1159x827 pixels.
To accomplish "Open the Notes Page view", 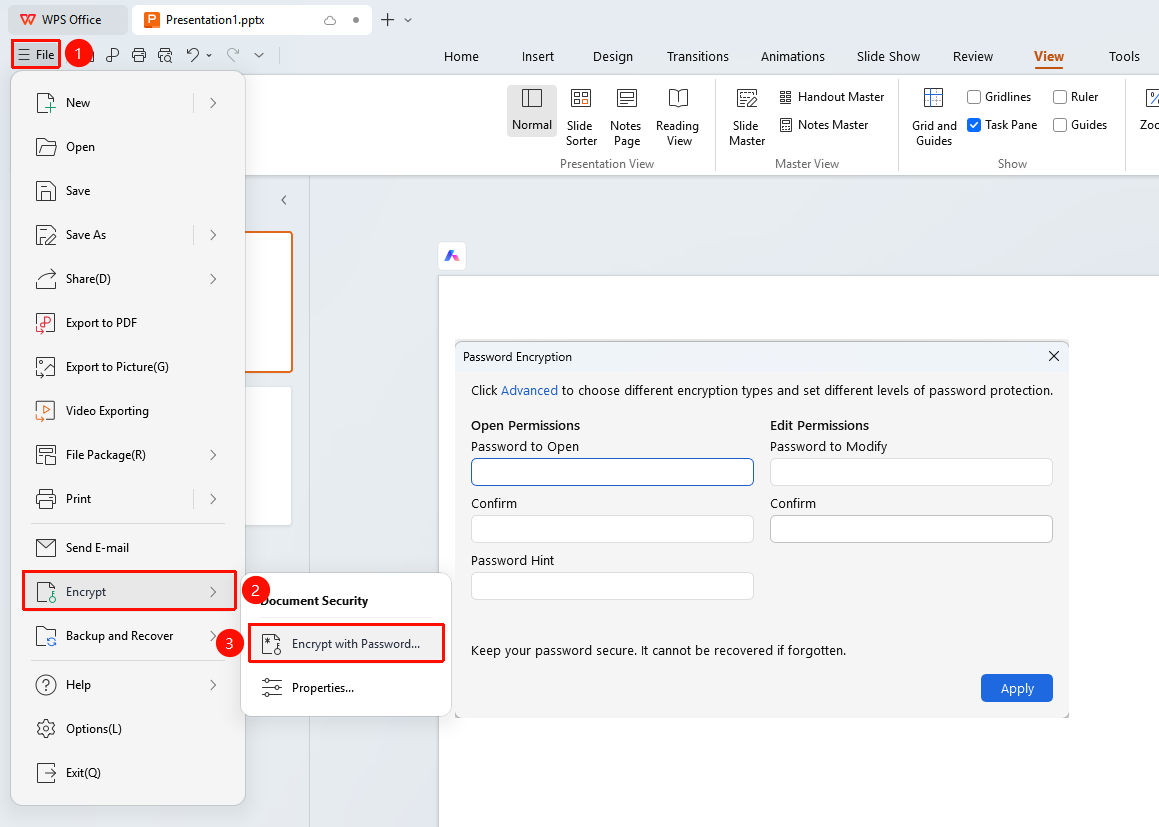I will click(x=626, y=118).
